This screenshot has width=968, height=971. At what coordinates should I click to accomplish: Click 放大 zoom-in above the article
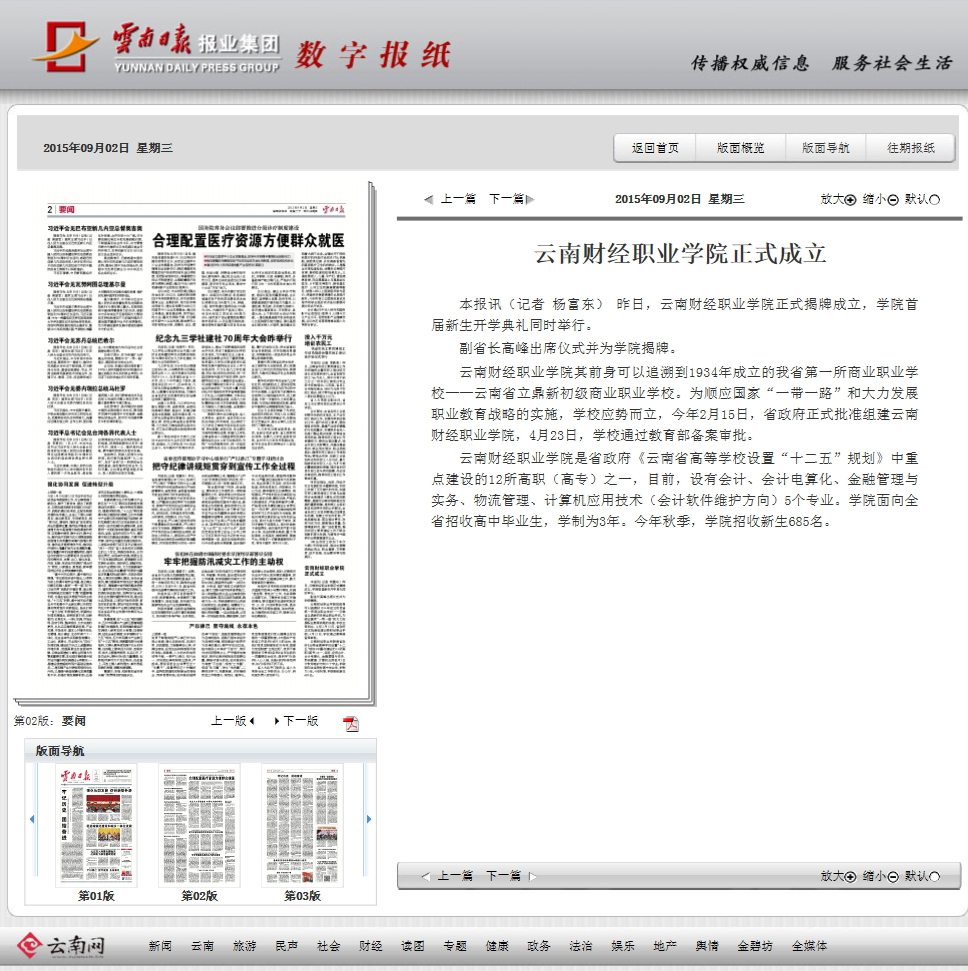(838, 199)
